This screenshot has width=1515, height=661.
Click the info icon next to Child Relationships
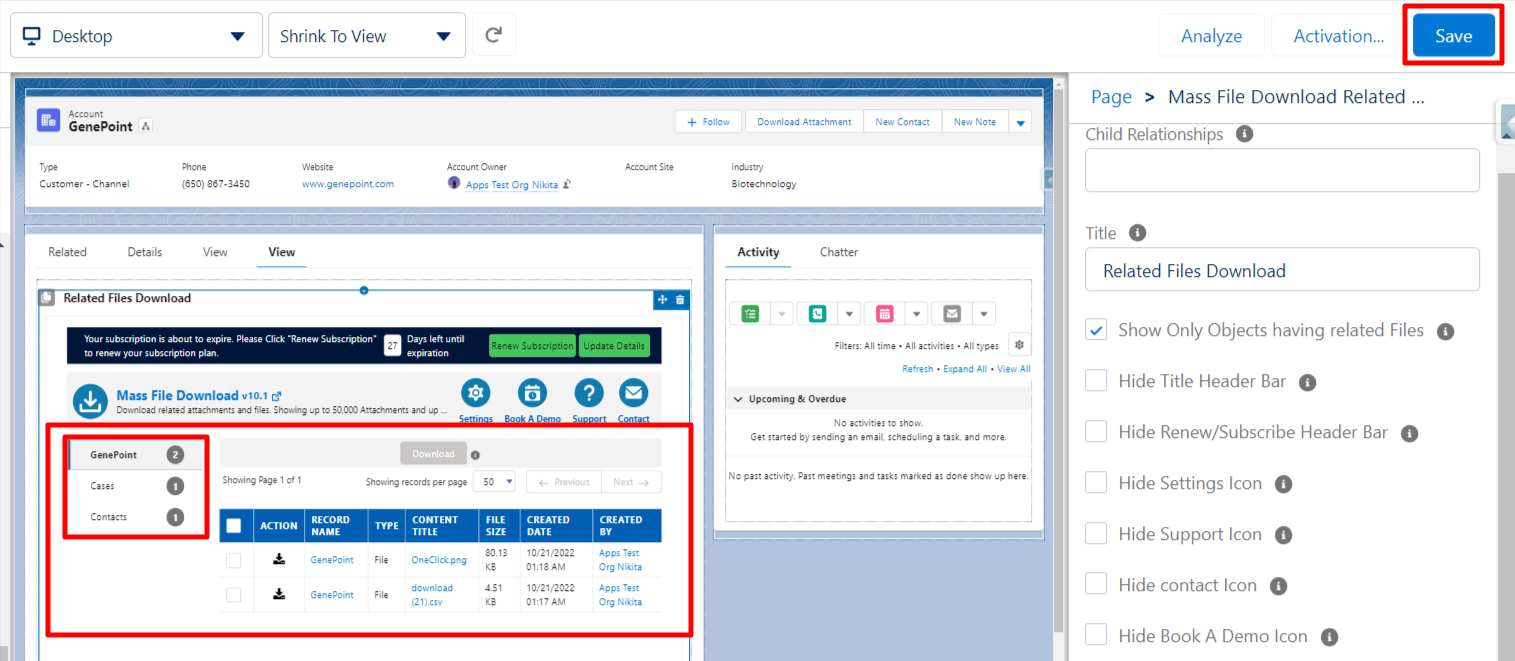coord(1244,134)
